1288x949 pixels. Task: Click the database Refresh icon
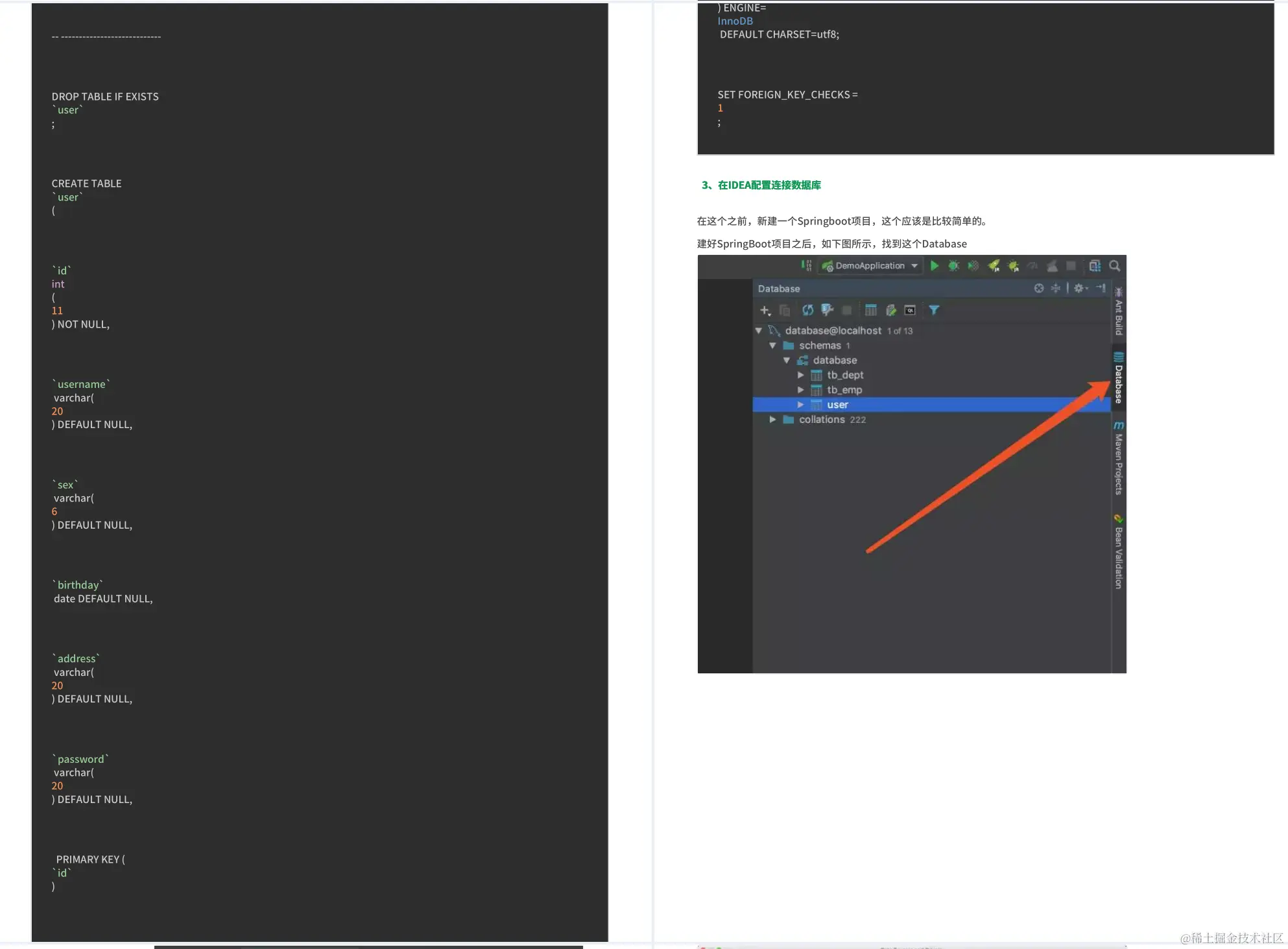(x=807, y=310)
